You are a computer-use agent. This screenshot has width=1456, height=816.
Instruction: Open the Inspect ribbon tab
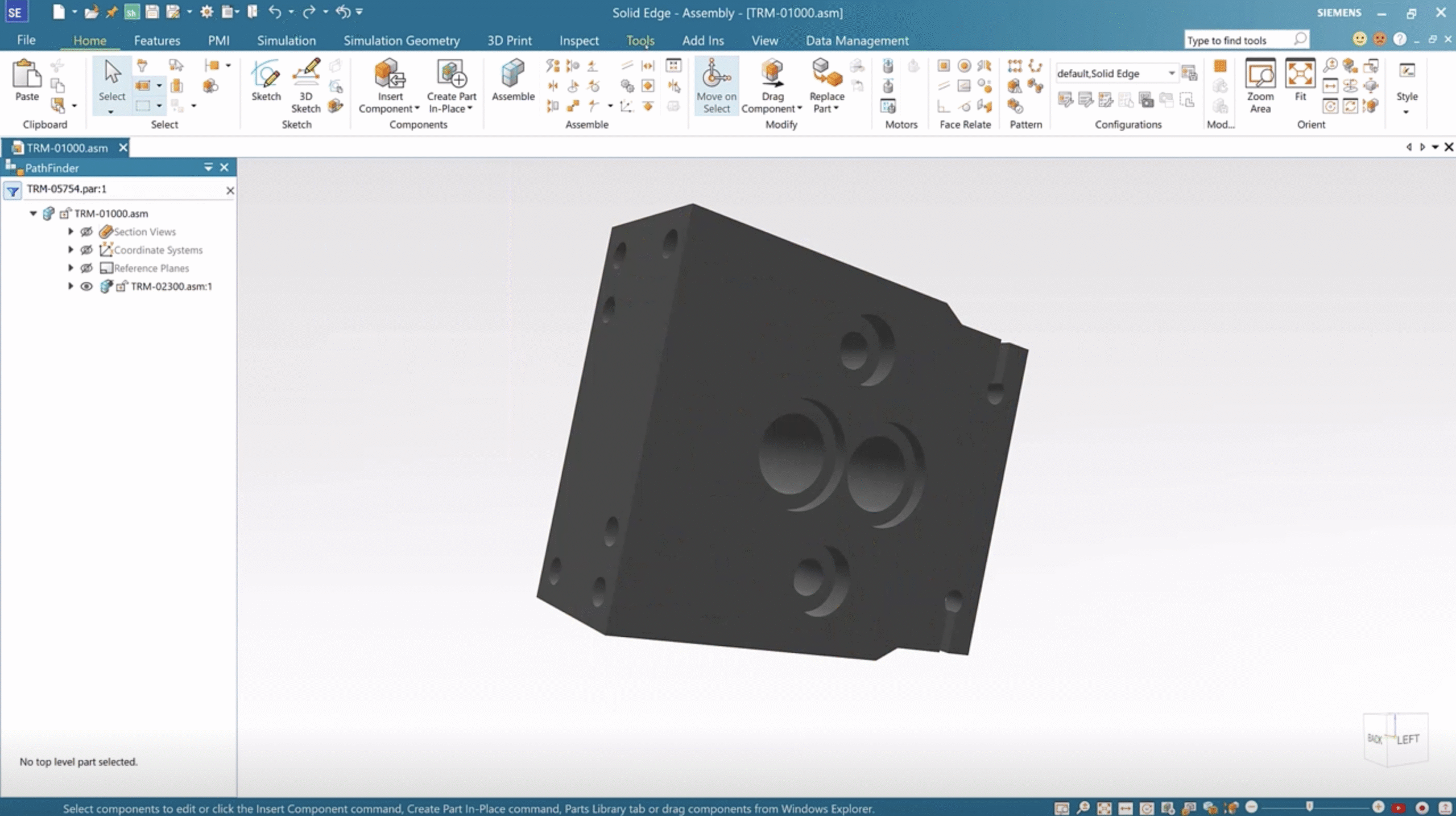pos(578,40)
